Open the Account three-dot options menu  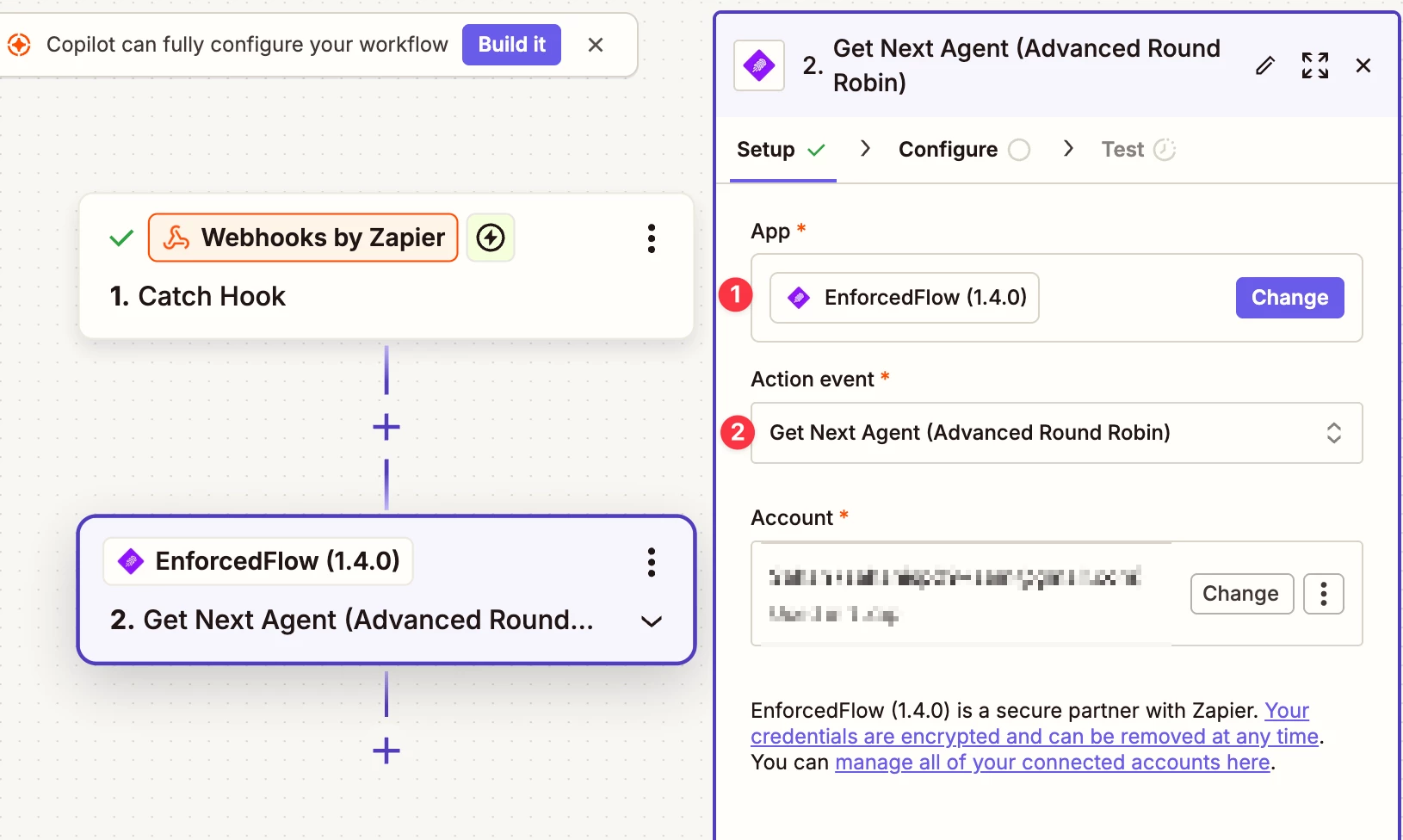1324,594
